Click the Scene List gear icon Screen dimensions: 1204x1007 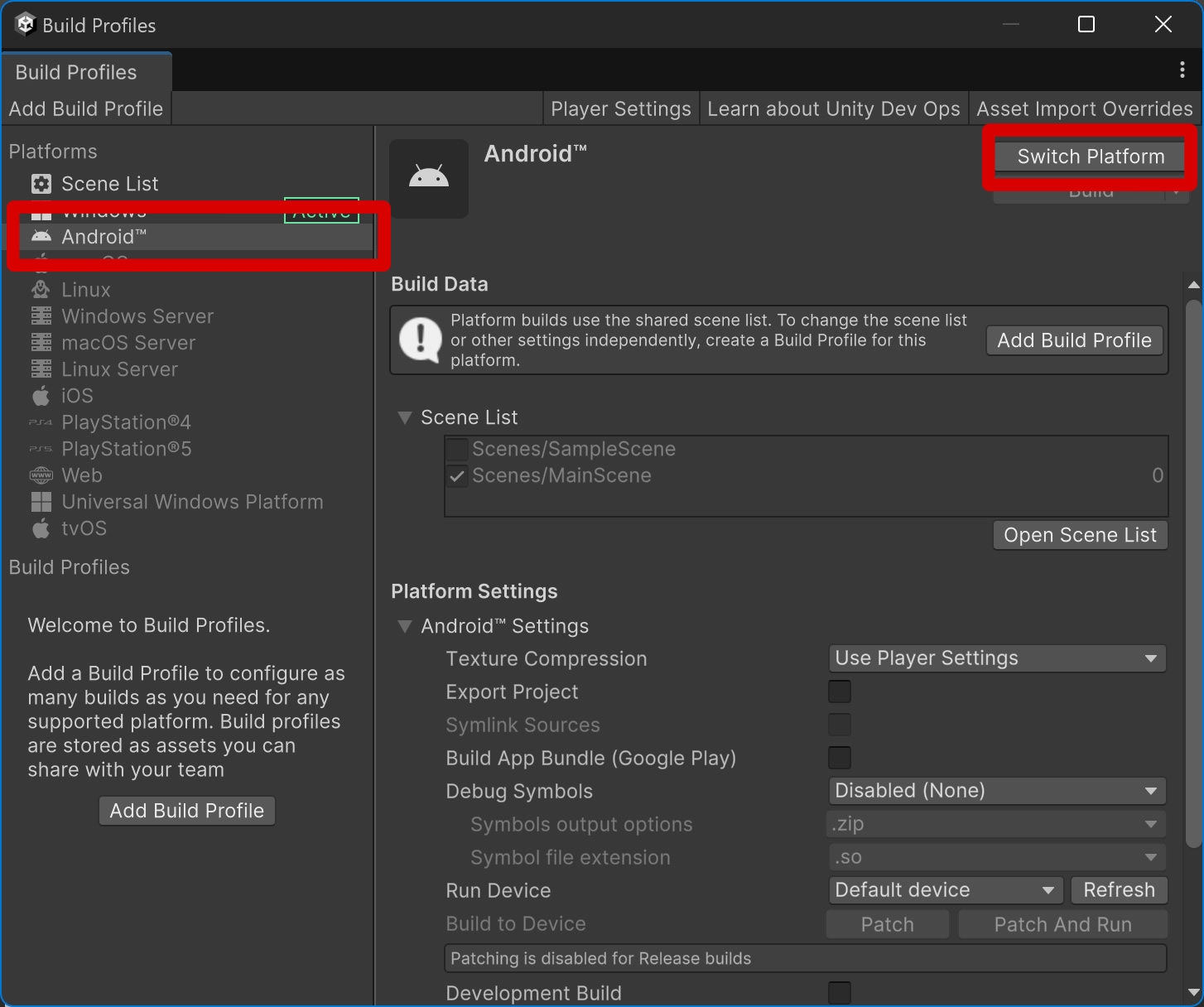(x=41, y=184)
